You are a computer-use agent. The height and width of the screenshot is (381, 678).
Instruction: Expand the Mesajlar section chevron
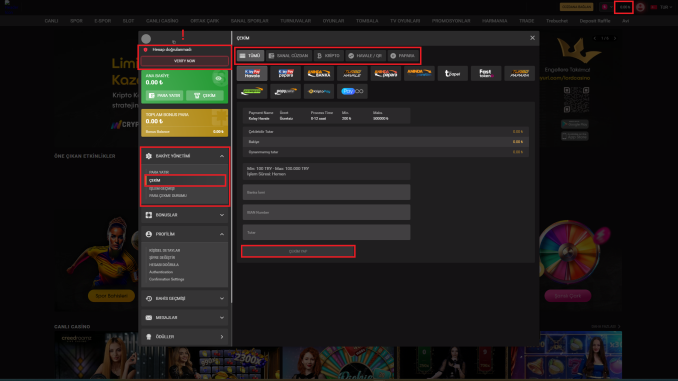[222, 317]
